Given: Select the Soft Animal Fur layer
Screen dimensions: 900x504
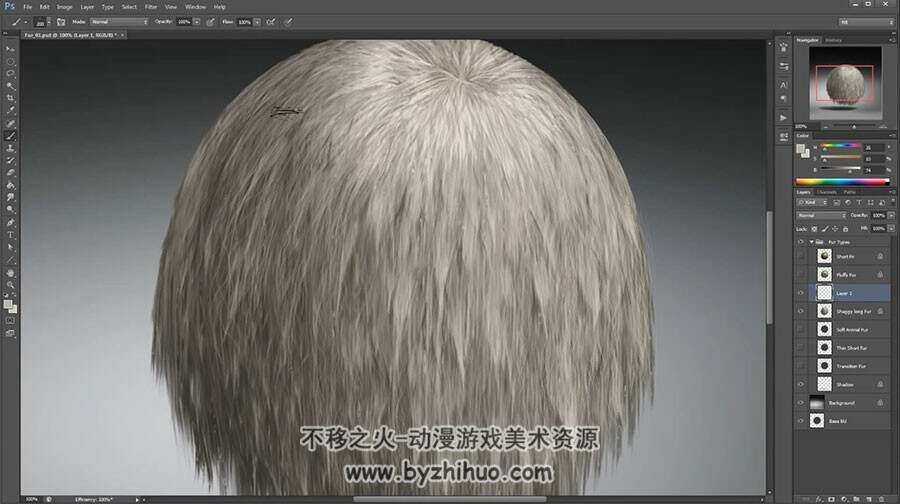Looking at the screenshot, I should pos(851,329).
